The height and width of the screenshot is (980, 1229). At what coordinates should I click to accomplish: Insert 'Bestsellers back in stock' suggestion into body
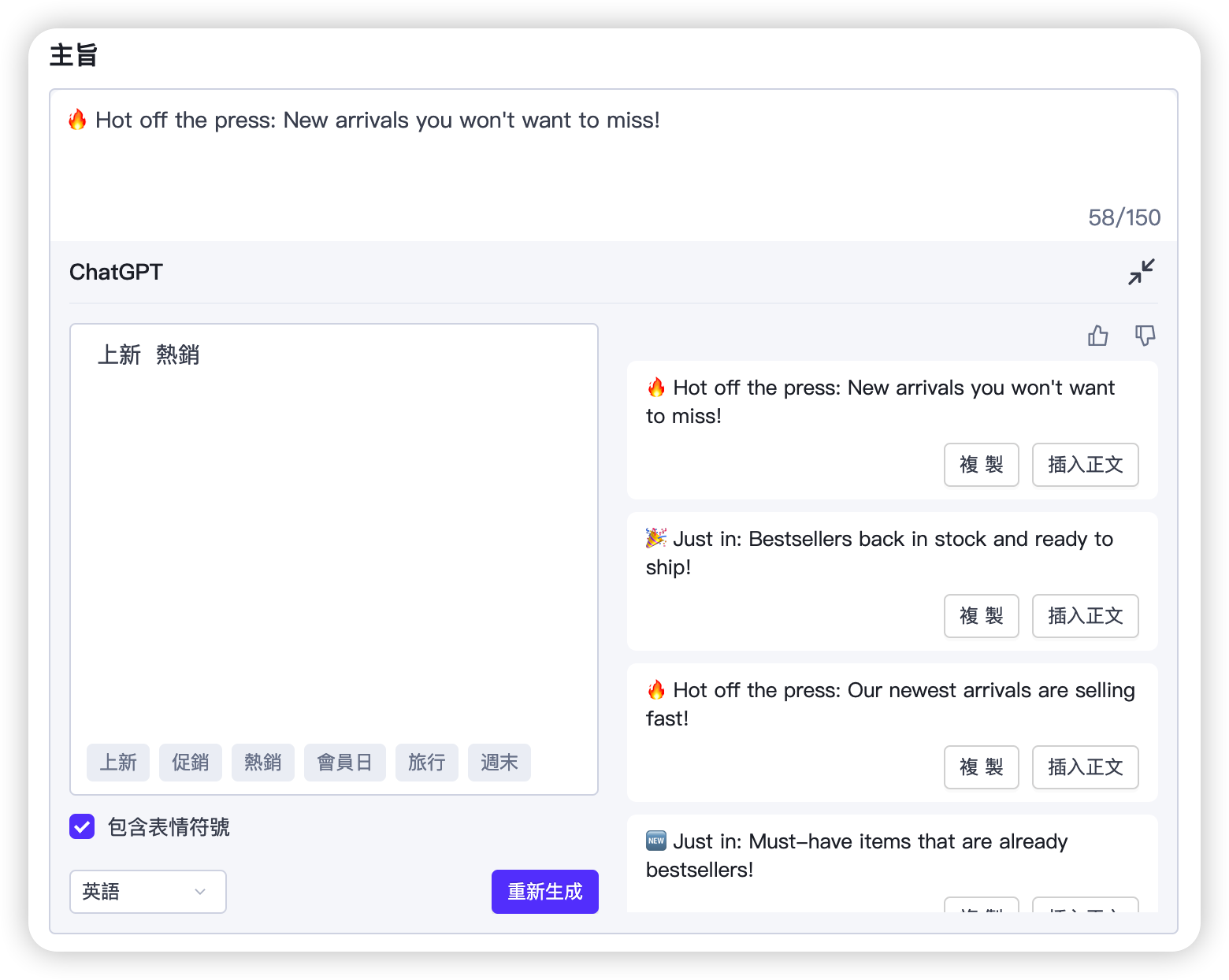[x=1085, y=616]
